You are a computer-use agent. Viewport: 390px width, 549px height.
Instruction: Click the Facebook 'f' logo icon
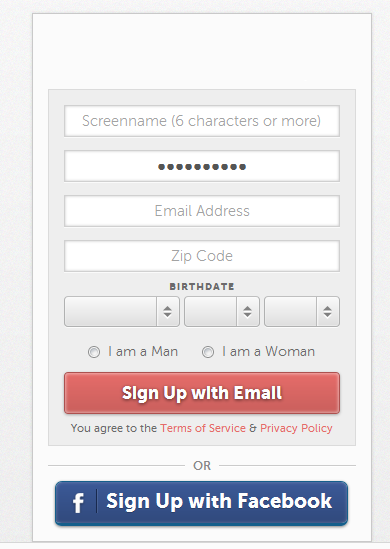click(x=78, y=503)
